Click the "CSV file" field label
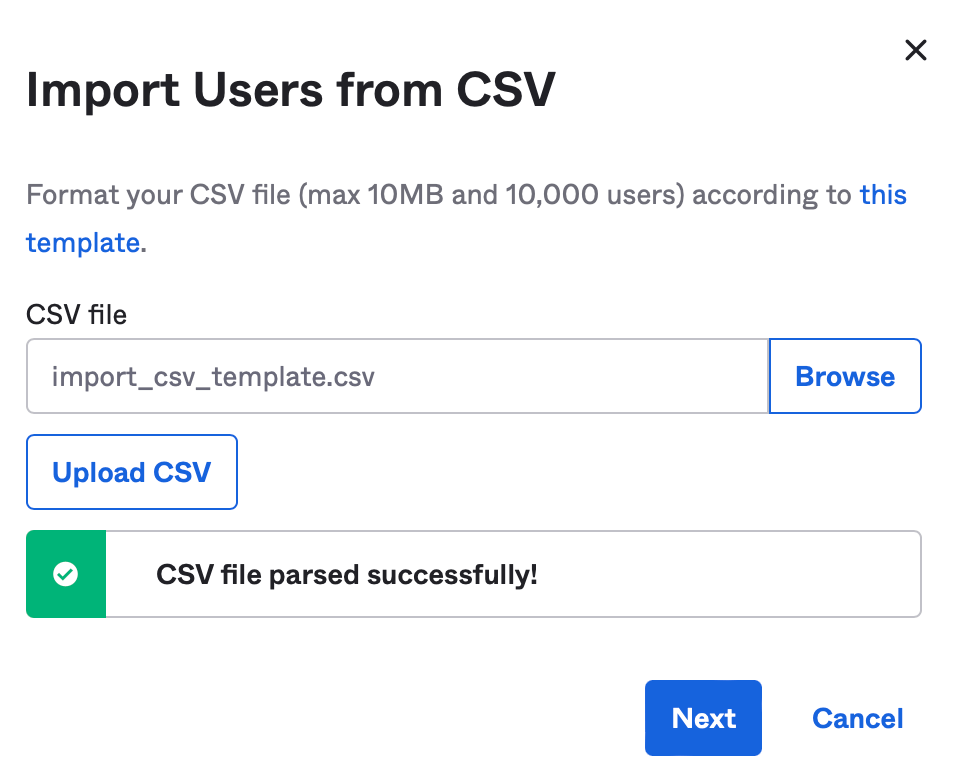This screenshot has height=778, width=956. [76, 316]
